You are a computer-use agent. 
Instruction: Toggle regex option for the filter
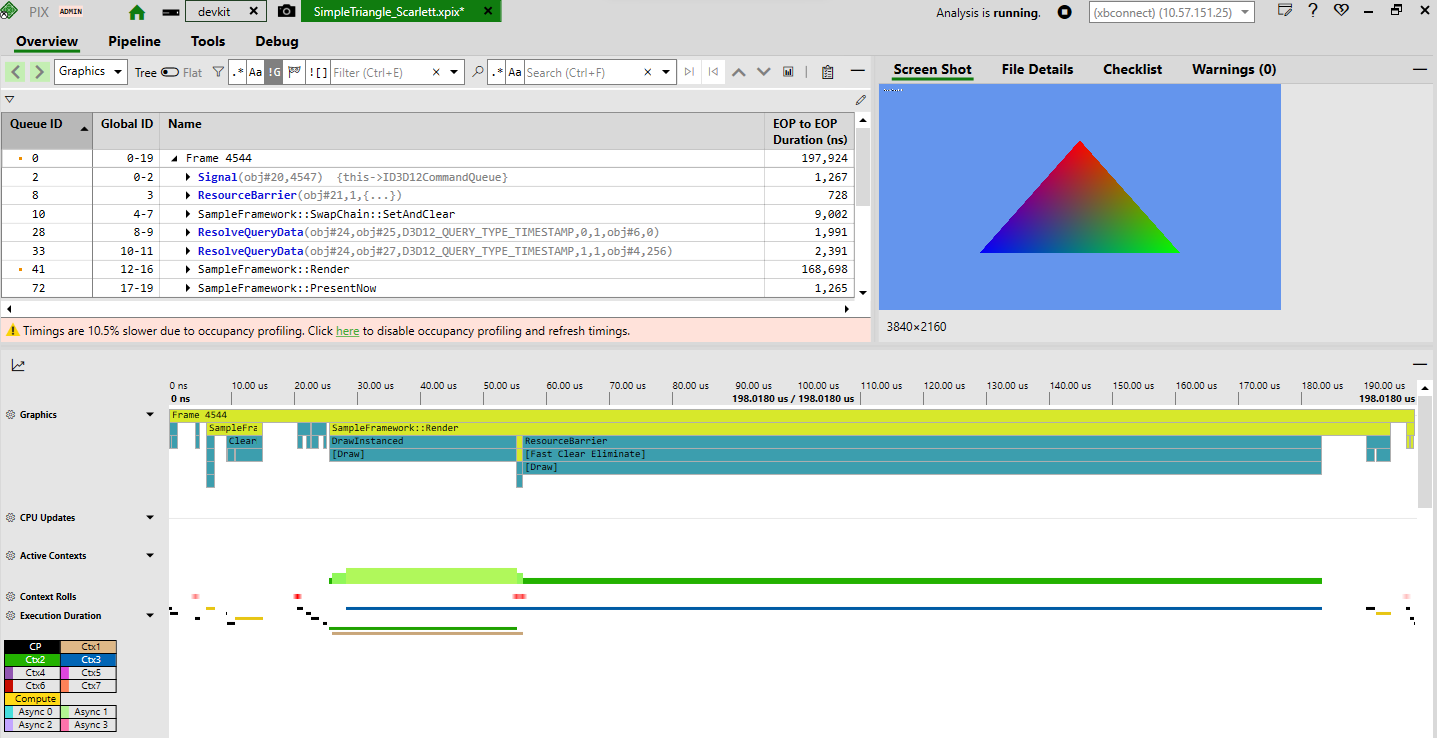tap(237, 72)
